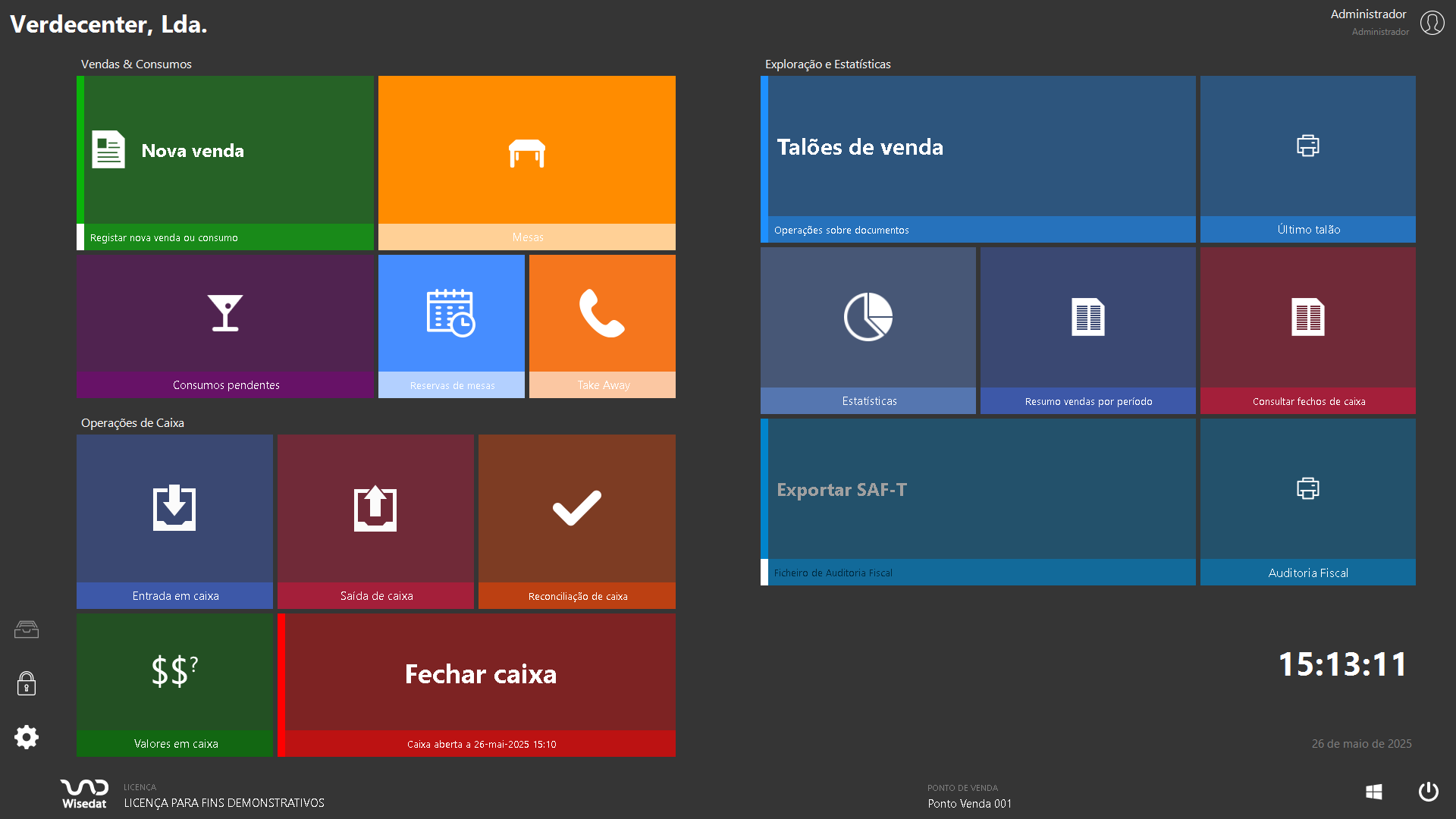This screenshot has width=1456, height=819.
Task: Open Estatísticas pie chart tile
Action: click(868, 317)
